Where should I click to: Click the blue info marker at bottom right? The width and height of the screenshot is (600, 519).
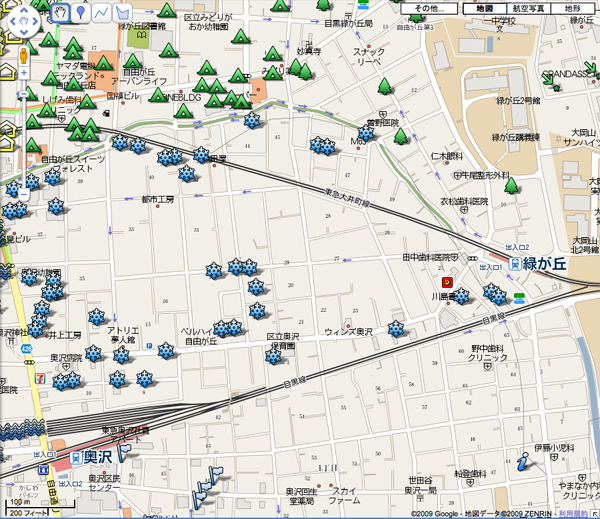524,461
